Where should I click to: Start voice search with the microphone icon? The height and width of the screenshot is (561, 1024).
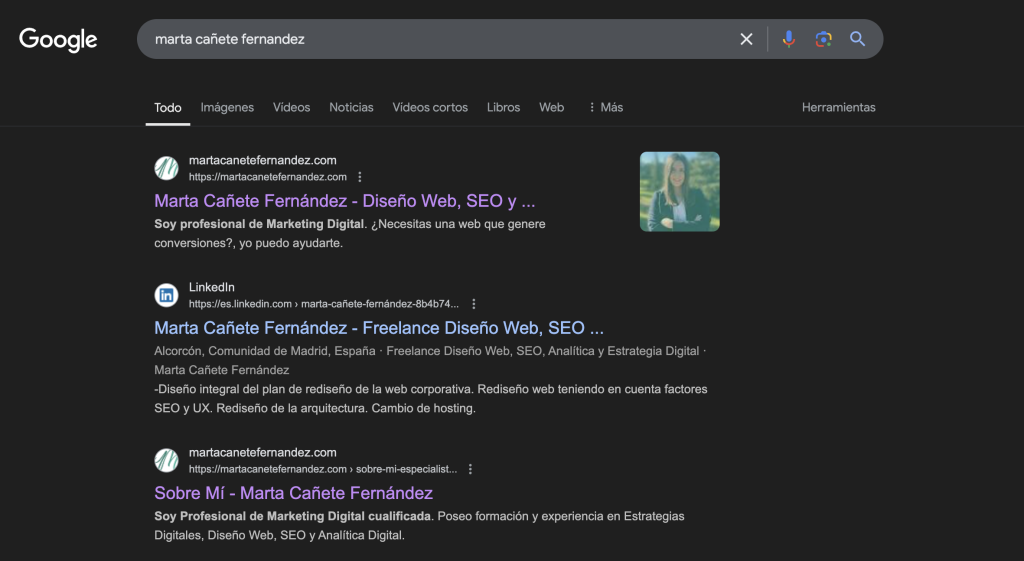(x=788, y=39)
